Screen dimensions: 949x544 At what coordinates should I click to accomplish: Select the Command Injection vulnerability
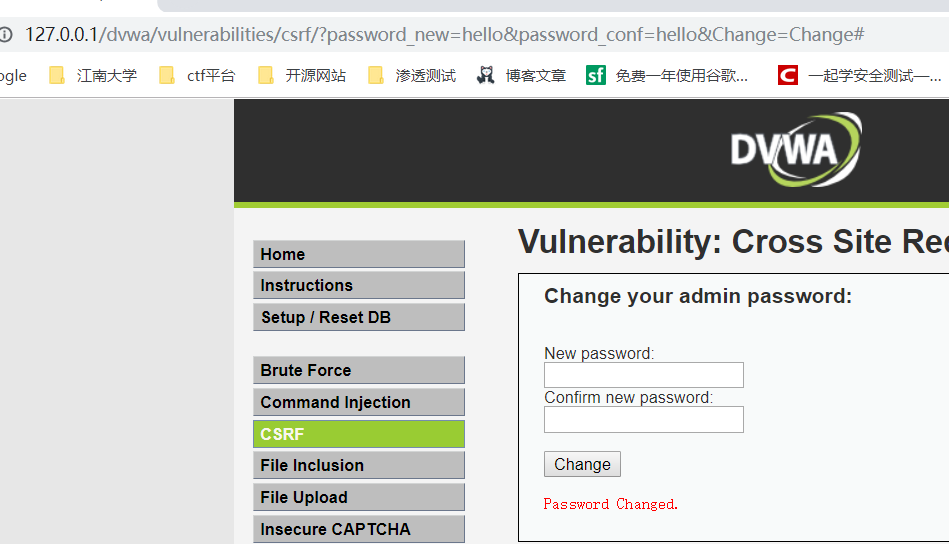point(358,402)
